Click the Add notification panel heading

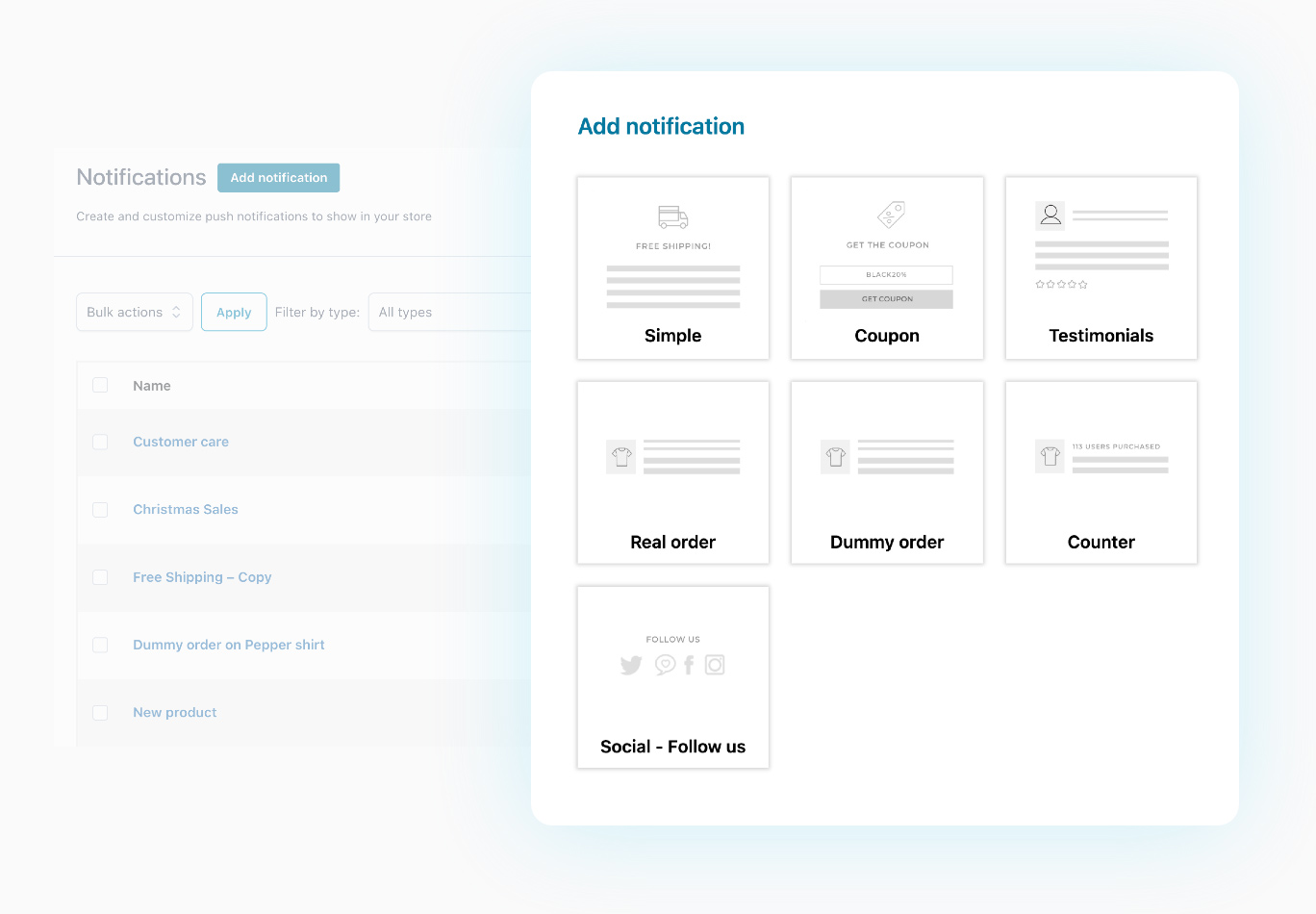(x=661, y=126)
